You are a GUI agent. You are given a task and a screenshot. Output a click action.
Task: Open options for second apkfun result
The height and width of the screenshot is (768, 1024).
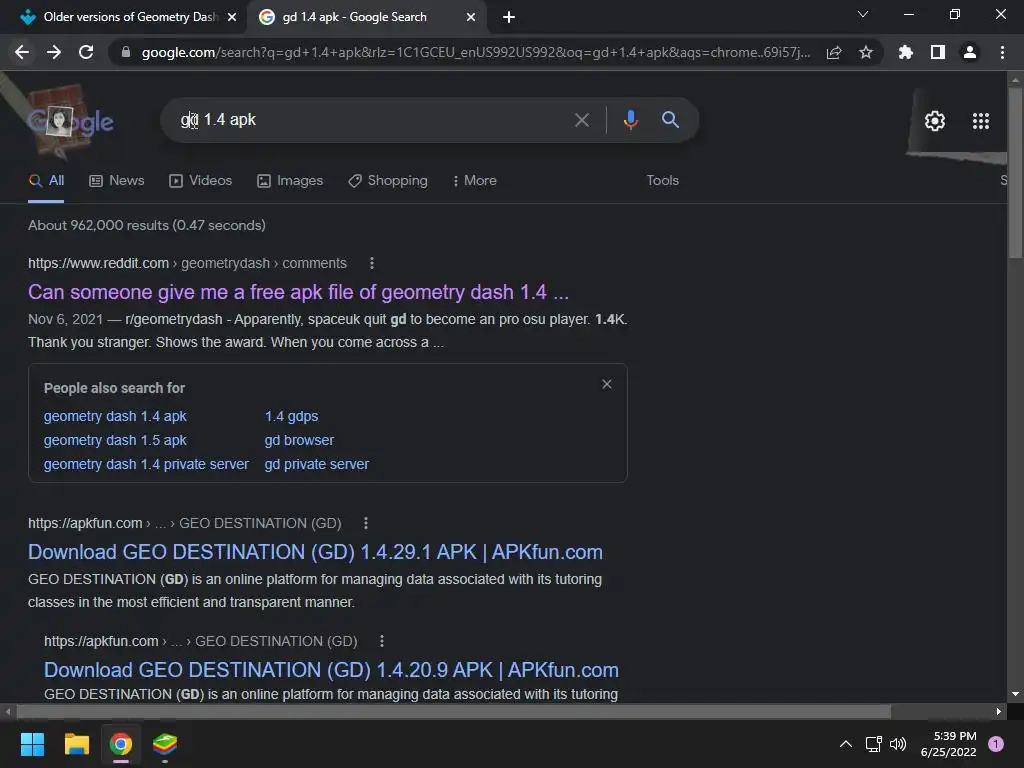382,641
